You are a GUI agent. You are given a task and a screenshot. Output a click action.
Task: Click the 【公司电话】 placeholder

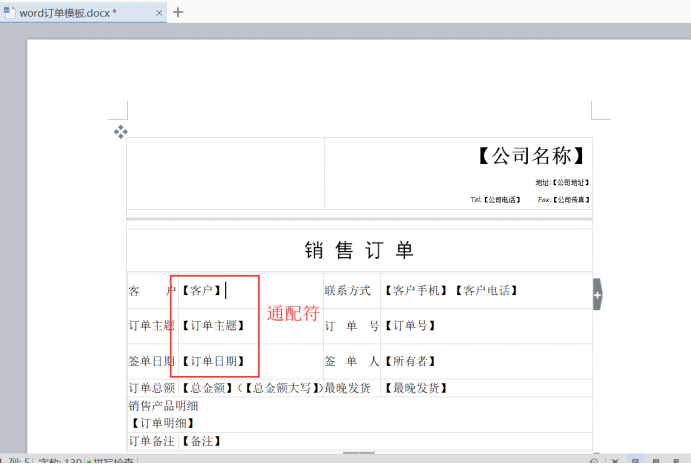(502, 200)
